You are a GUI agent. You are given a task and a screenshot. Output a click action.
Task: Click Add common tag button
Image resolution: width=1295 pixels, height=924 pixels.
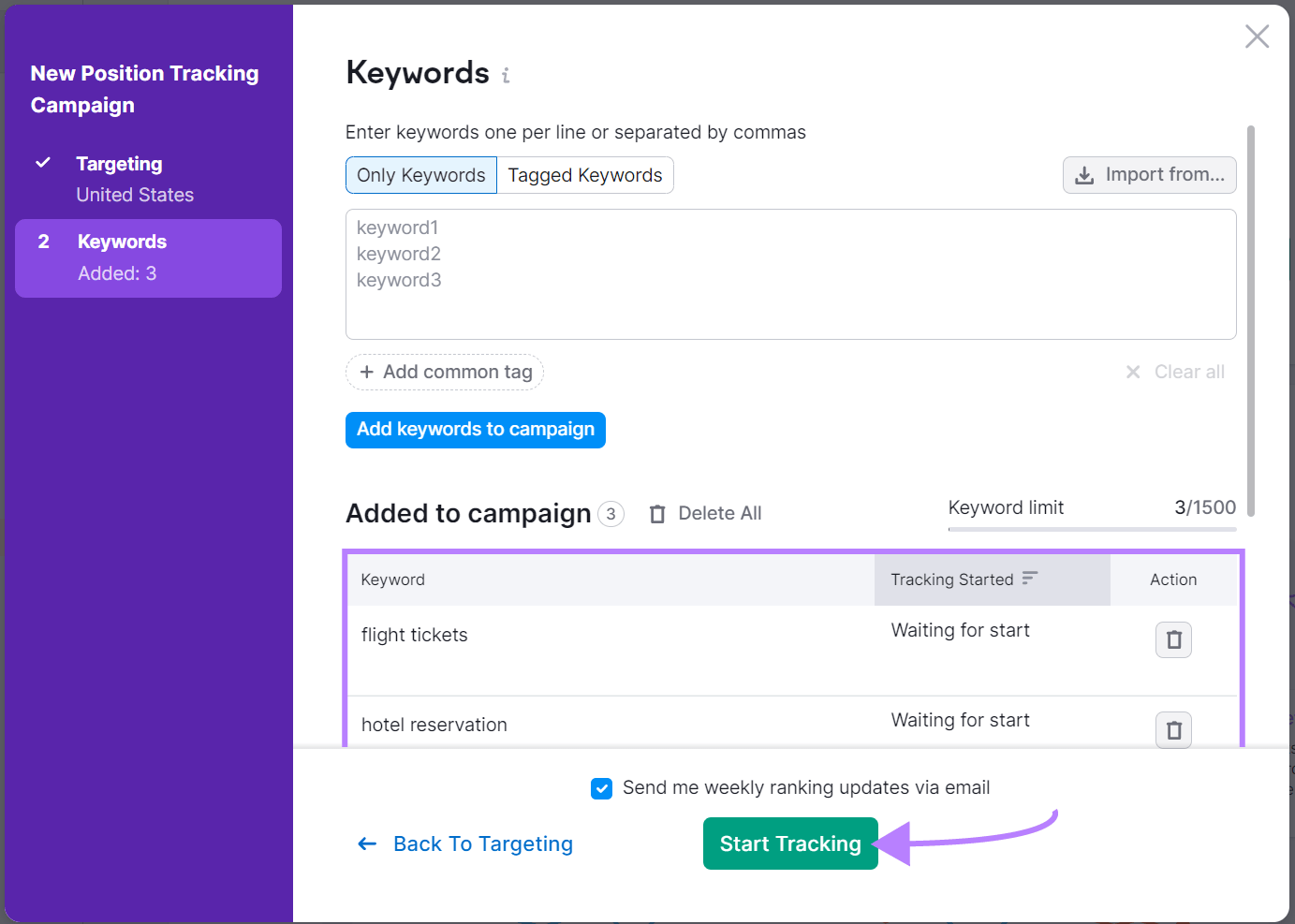click(445, 372)
